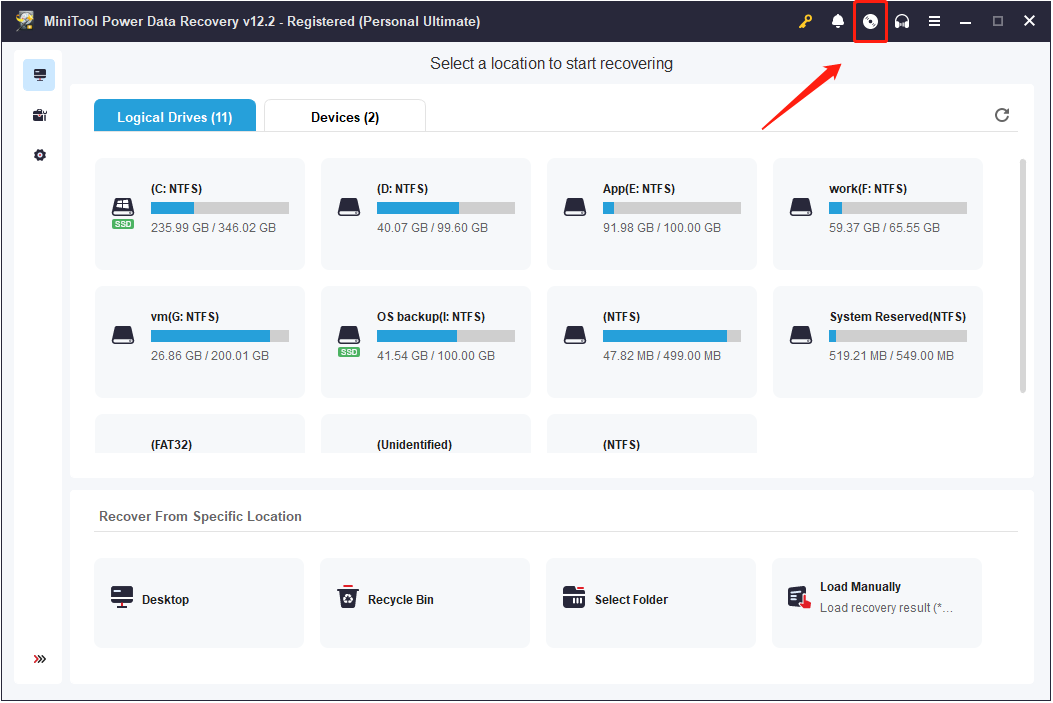Open Load Manually recovery result
This screenshot has width=1053, height=703.
pyautogui.click(x=877, y=602)
